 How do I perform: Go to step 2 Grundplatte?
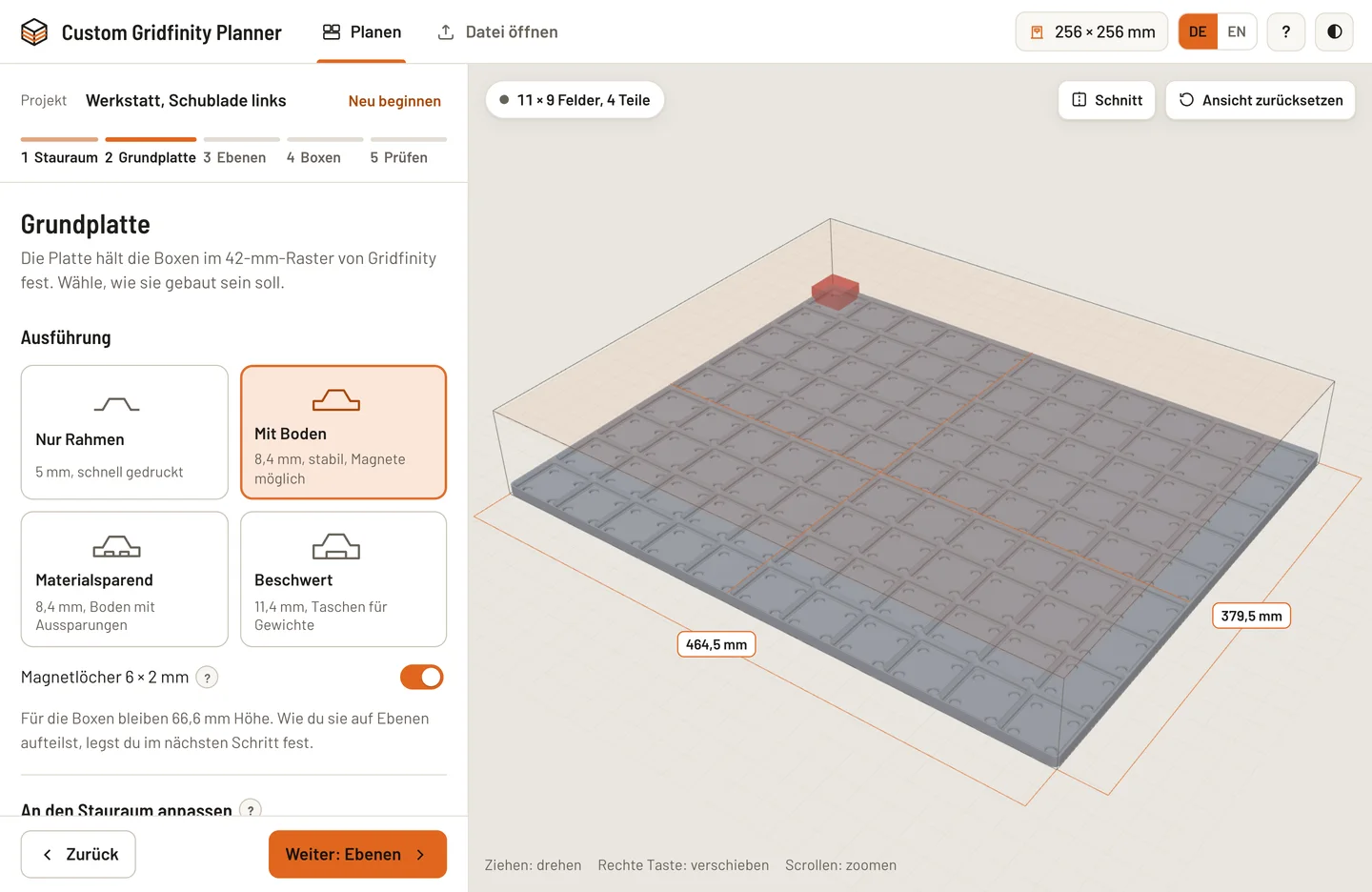tap(151, 152)
